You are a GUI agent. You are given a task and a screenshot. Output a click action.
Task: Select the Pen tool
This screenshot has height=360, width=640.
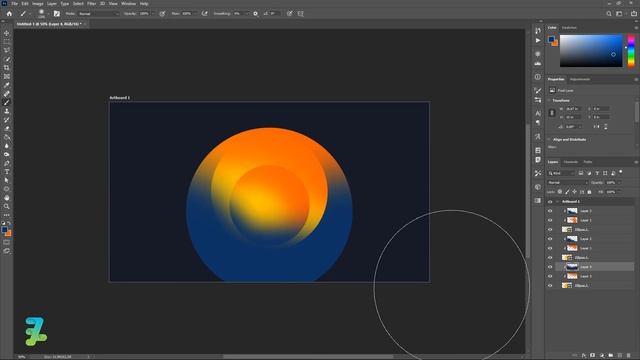tap(7, 163)
